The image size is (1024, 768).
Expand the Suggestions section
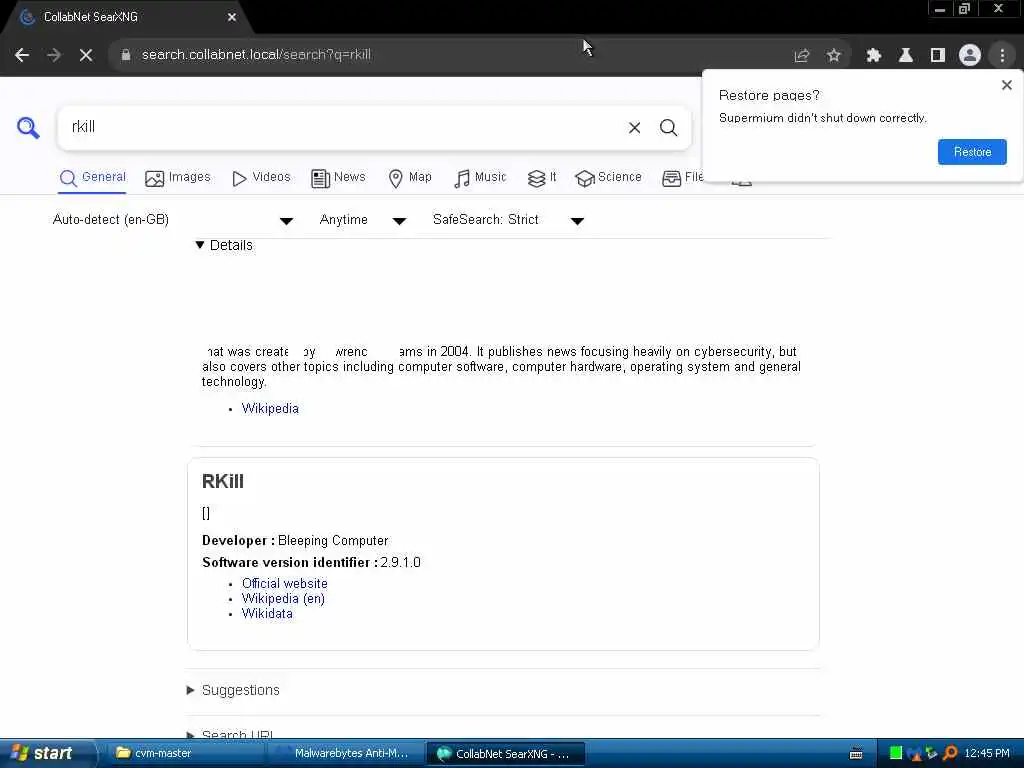click(x=233, y=690)
